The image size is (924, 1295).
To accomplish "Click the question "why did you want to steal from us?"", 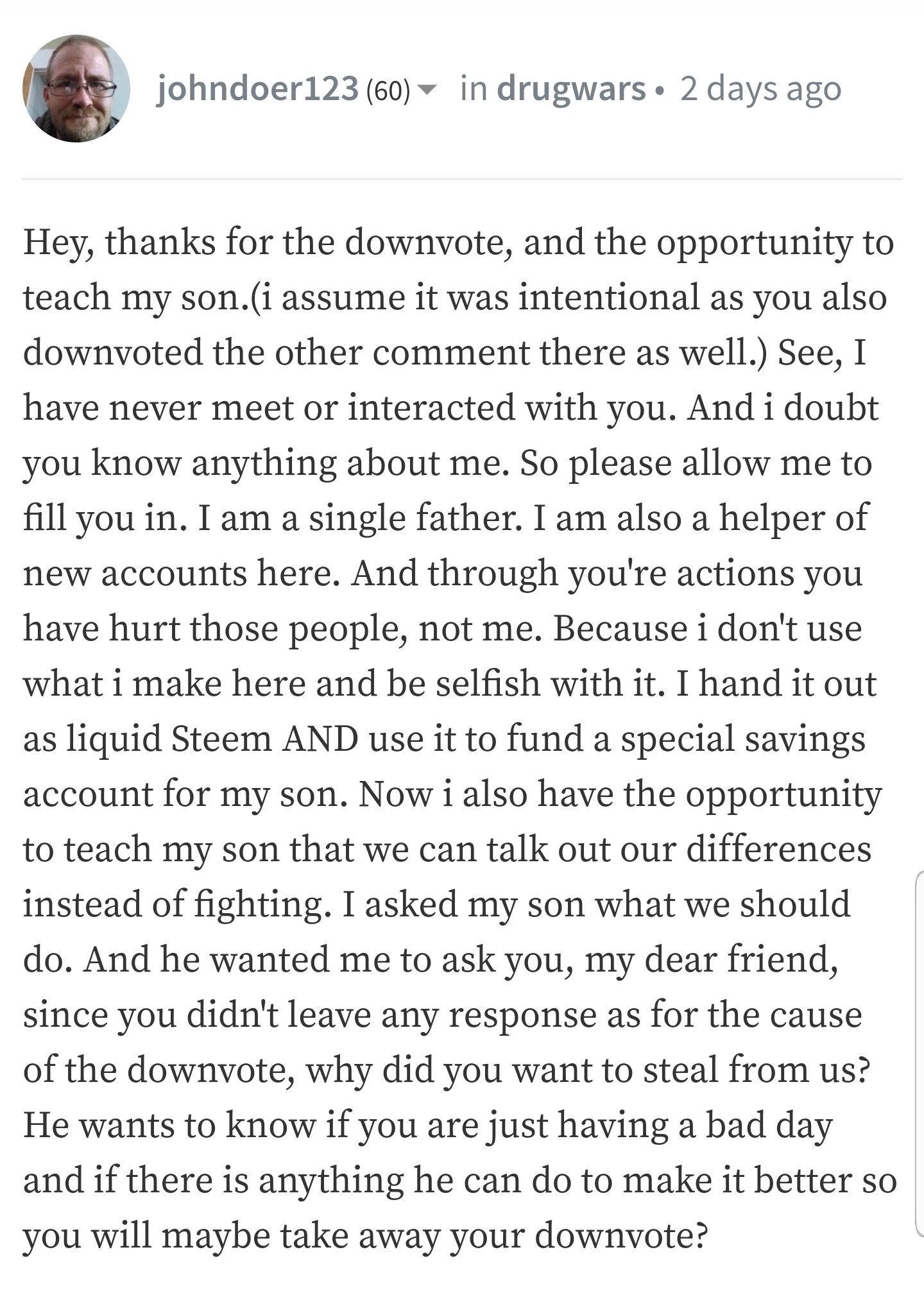I will [587, 1070].
